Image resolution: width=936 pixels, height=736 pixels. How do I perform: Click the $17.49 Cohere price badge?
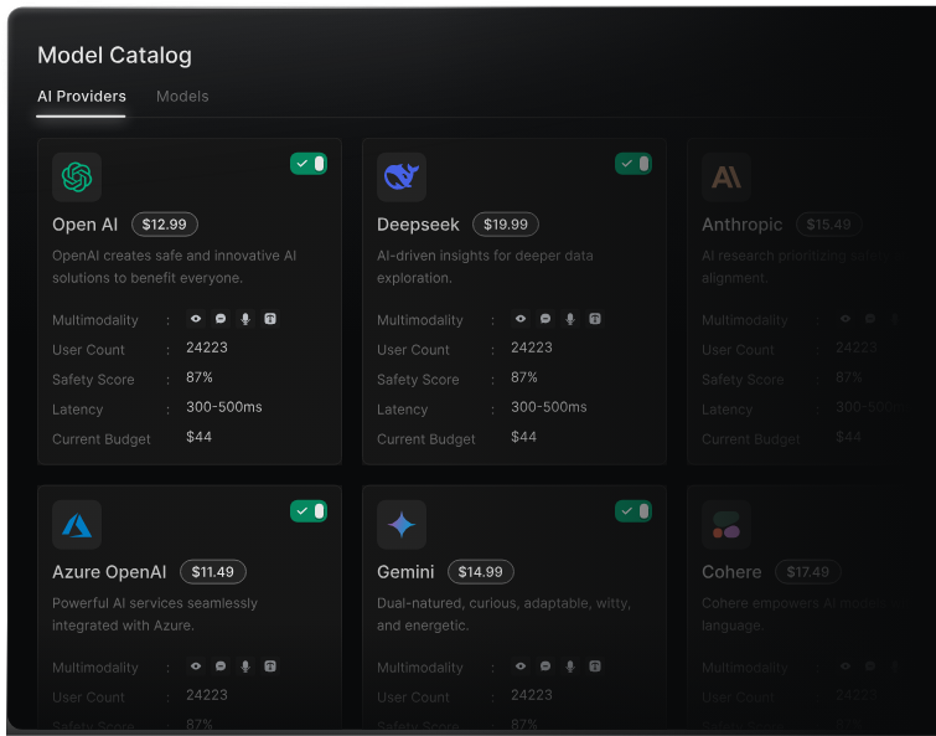click(x=808, y=572)
